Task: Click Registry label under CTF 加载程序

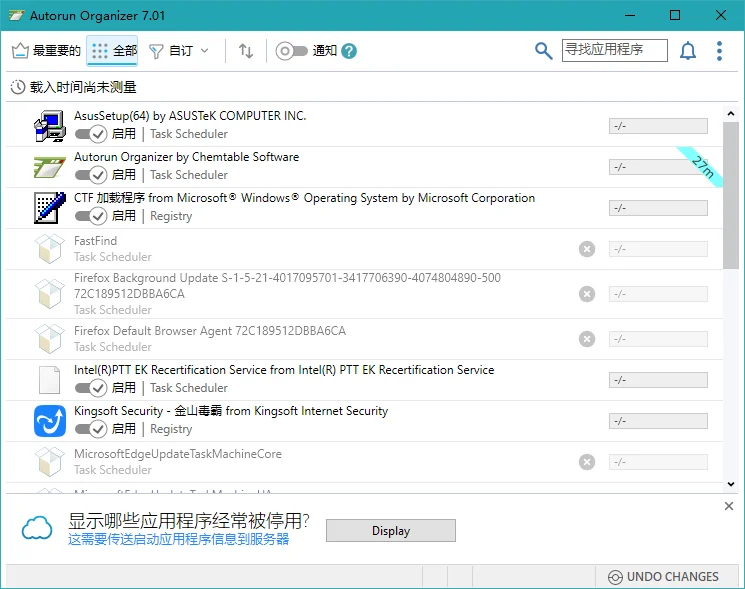Action: 171,216
